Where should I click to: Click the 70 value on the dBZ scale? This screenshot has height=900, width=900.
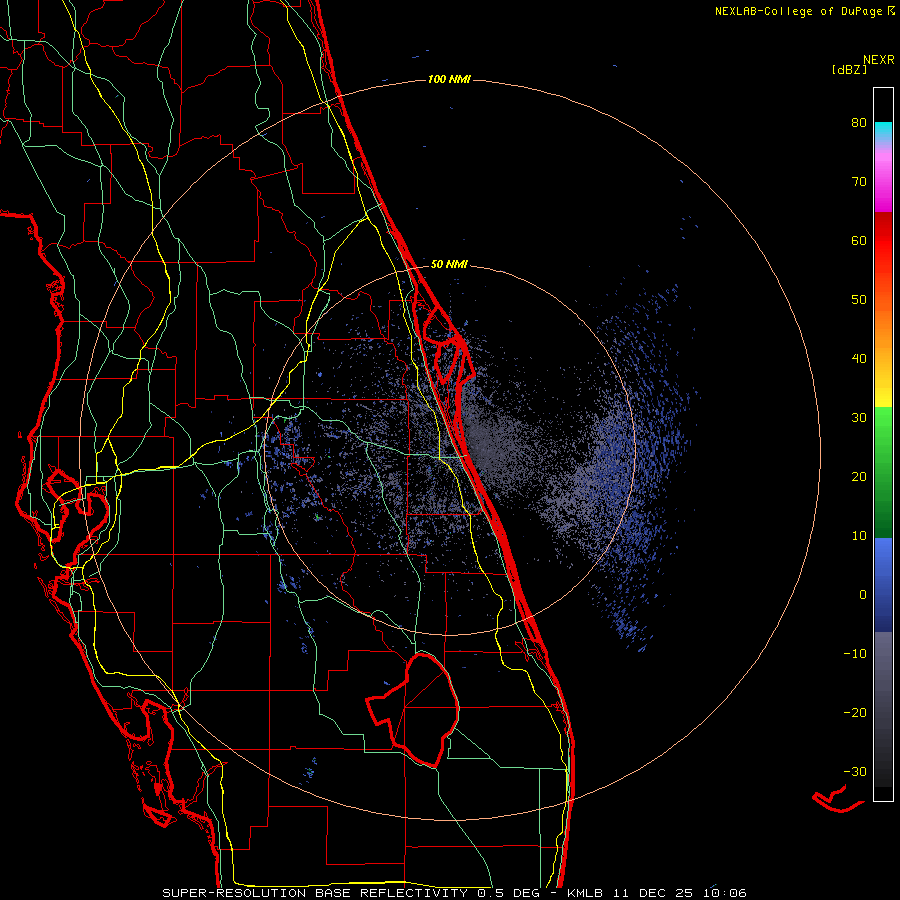click(x=859, y=181)
